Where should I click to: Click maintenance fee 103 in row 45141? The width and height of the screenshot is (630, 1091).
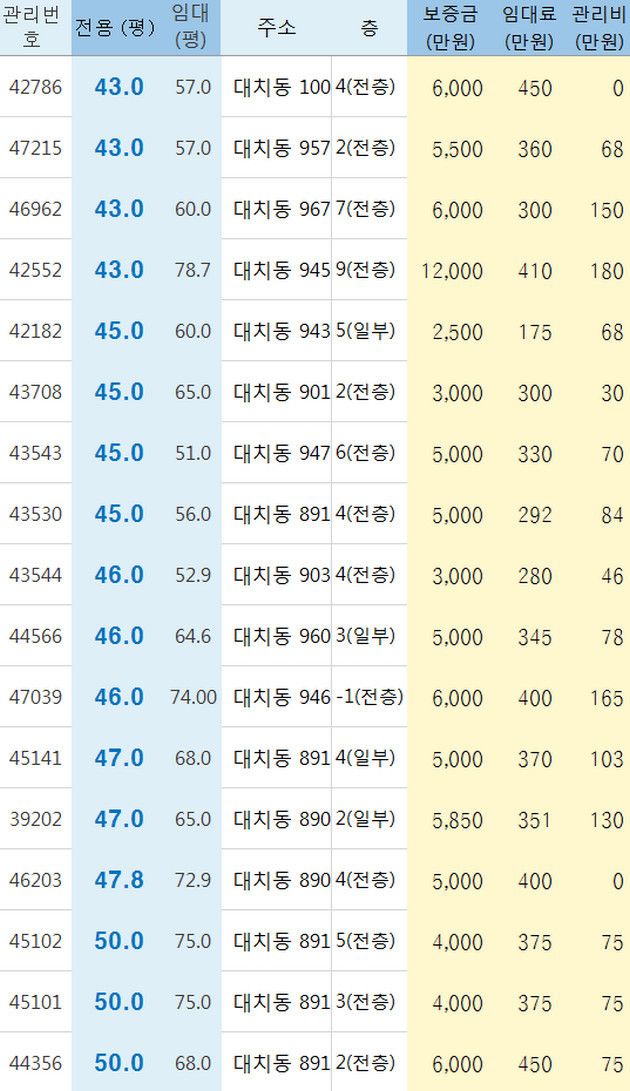tap(606, 759)
